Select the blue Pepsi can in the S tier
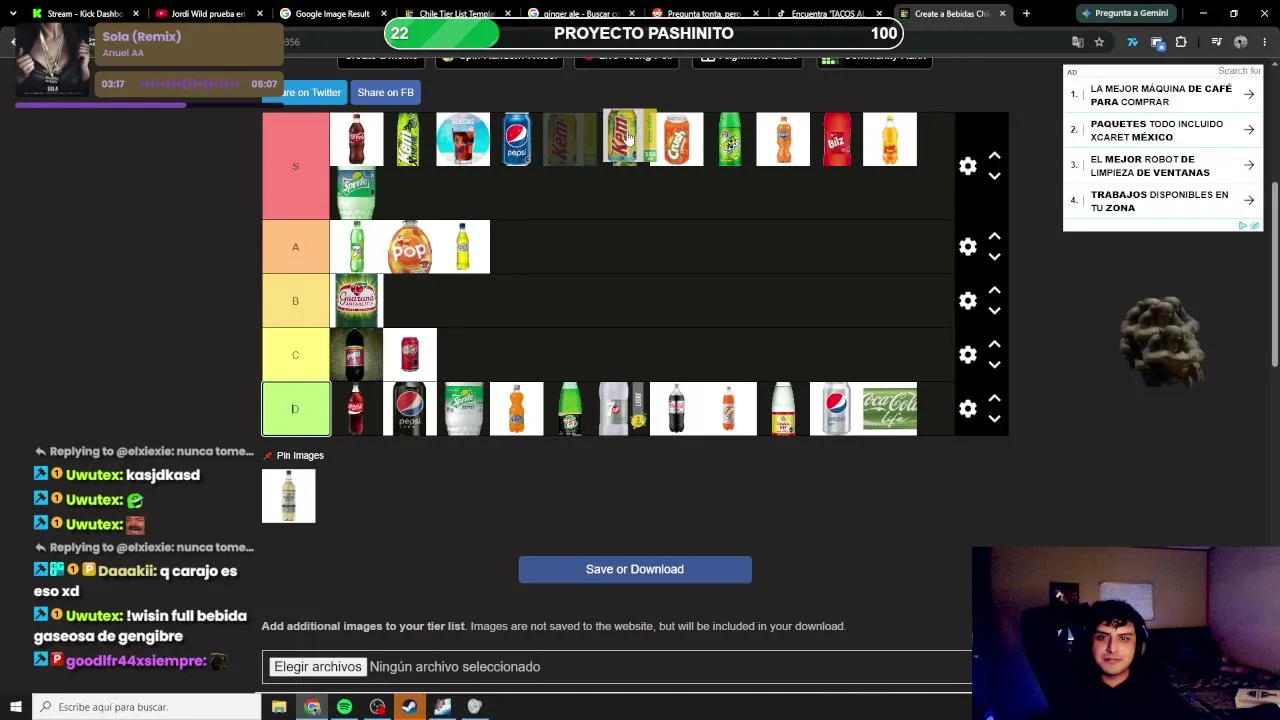The width and height of the screenshot is (1280, 720). (x=516, y=139)
